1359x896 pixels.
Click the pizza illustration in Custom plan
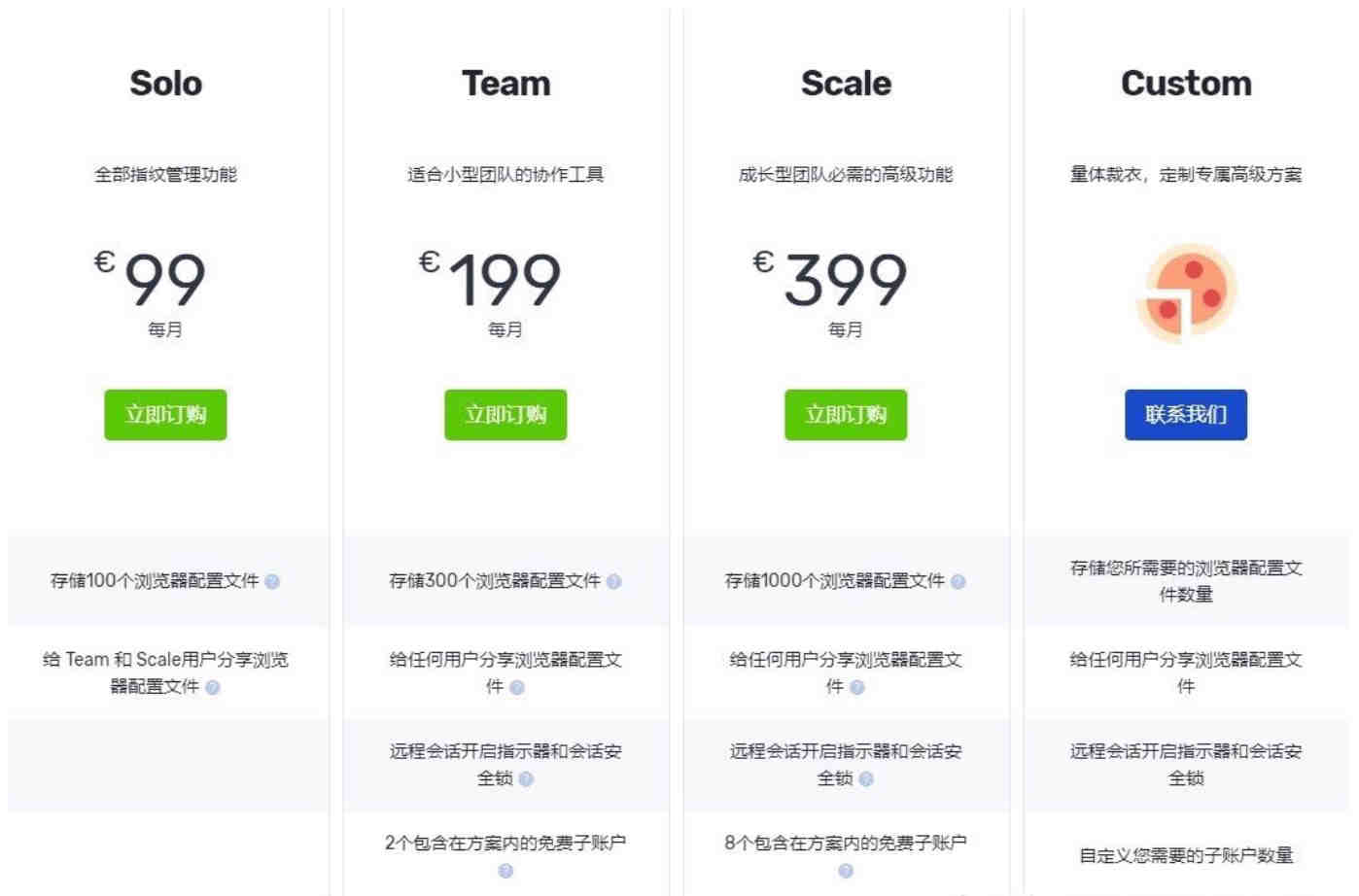[x=1186, y=293]
